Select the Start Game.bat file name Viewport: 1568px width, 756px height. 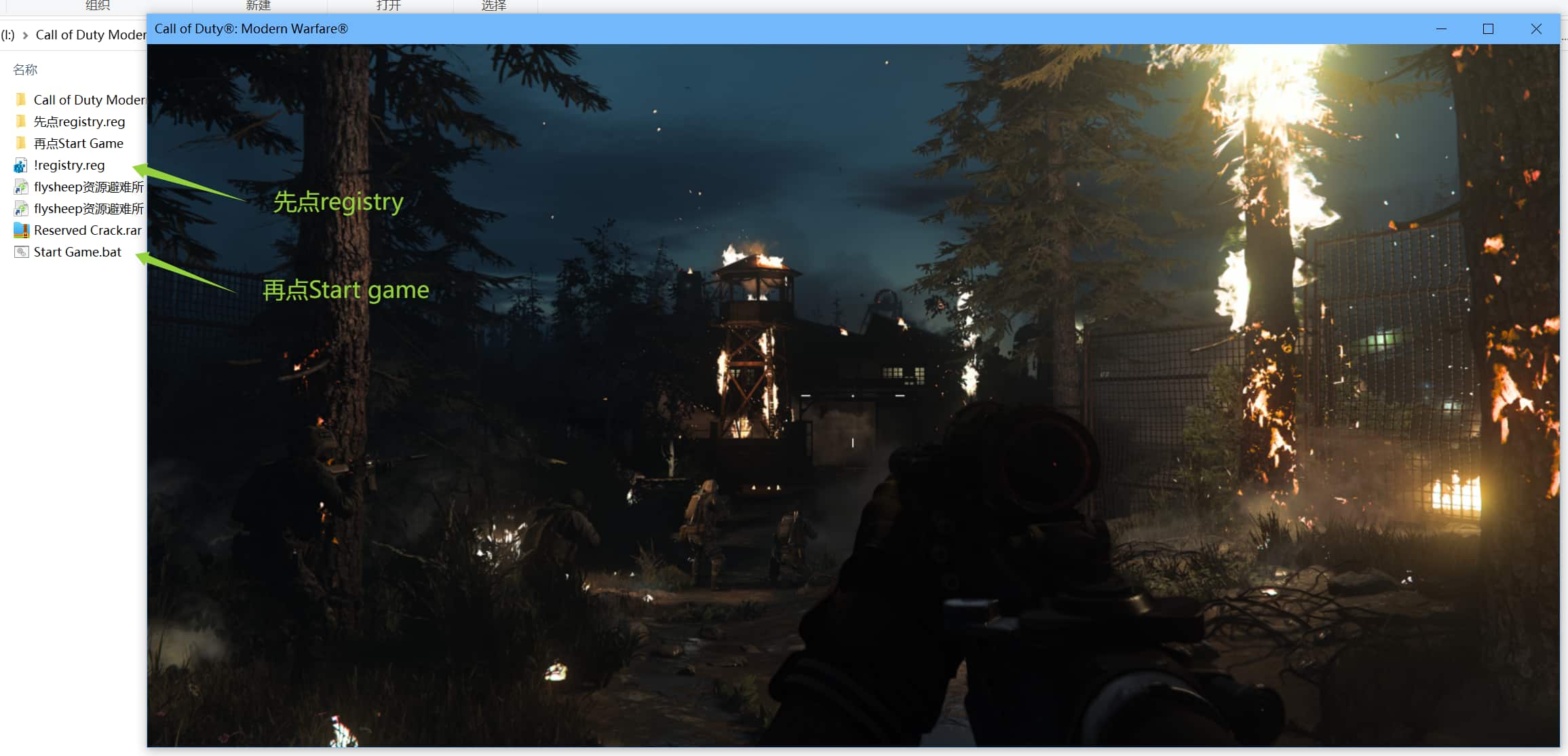77,252
